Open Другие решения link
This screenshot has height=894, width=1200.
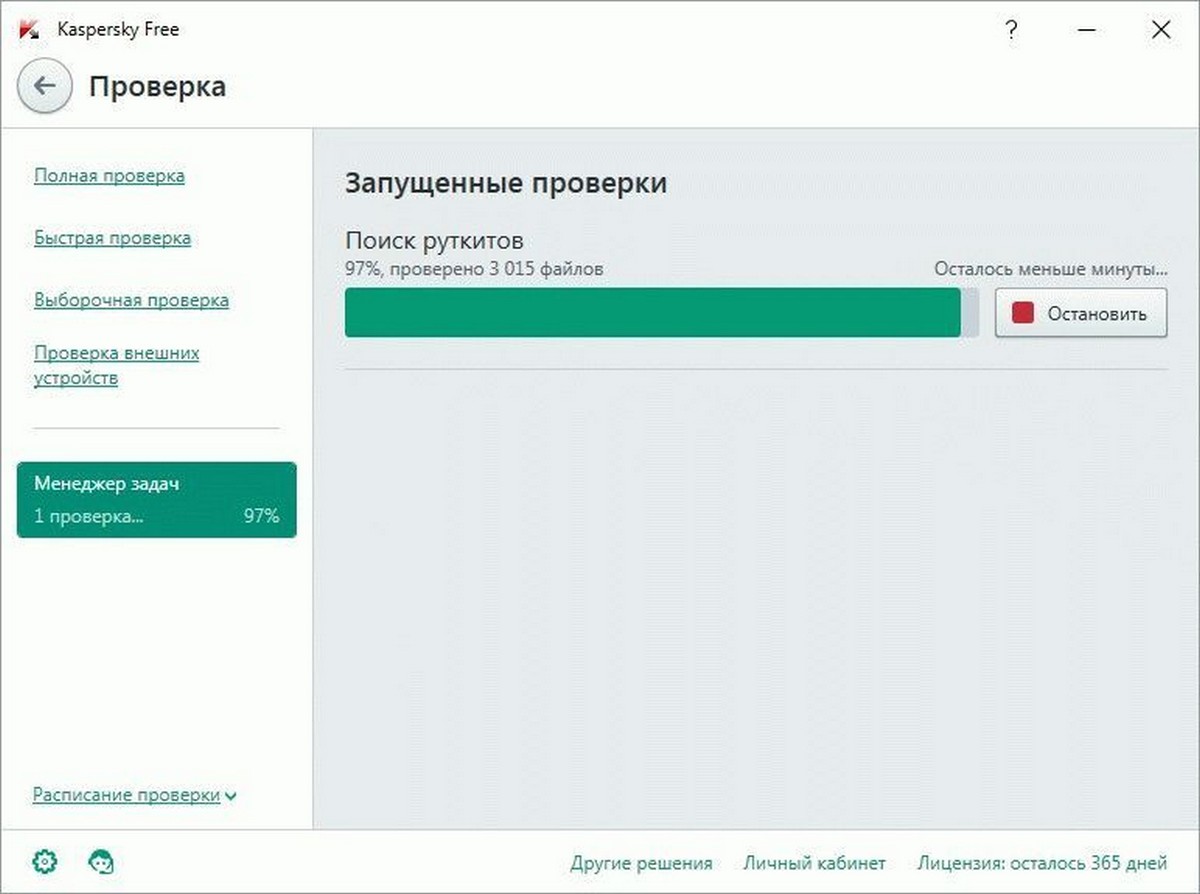tap(641, 862)
